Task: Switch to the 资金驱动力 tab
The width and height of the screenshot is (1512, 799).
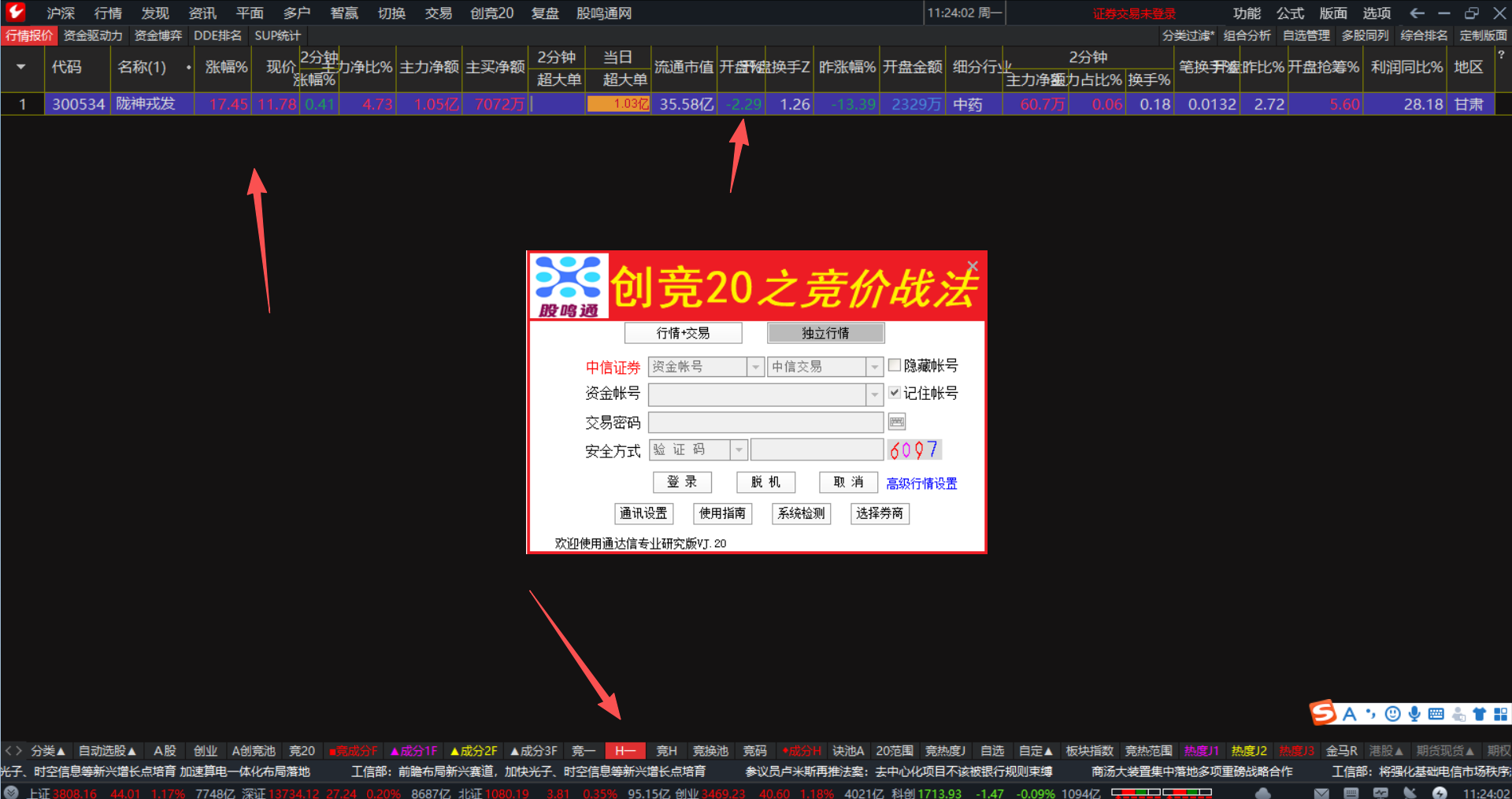Action: pos(93,35)
